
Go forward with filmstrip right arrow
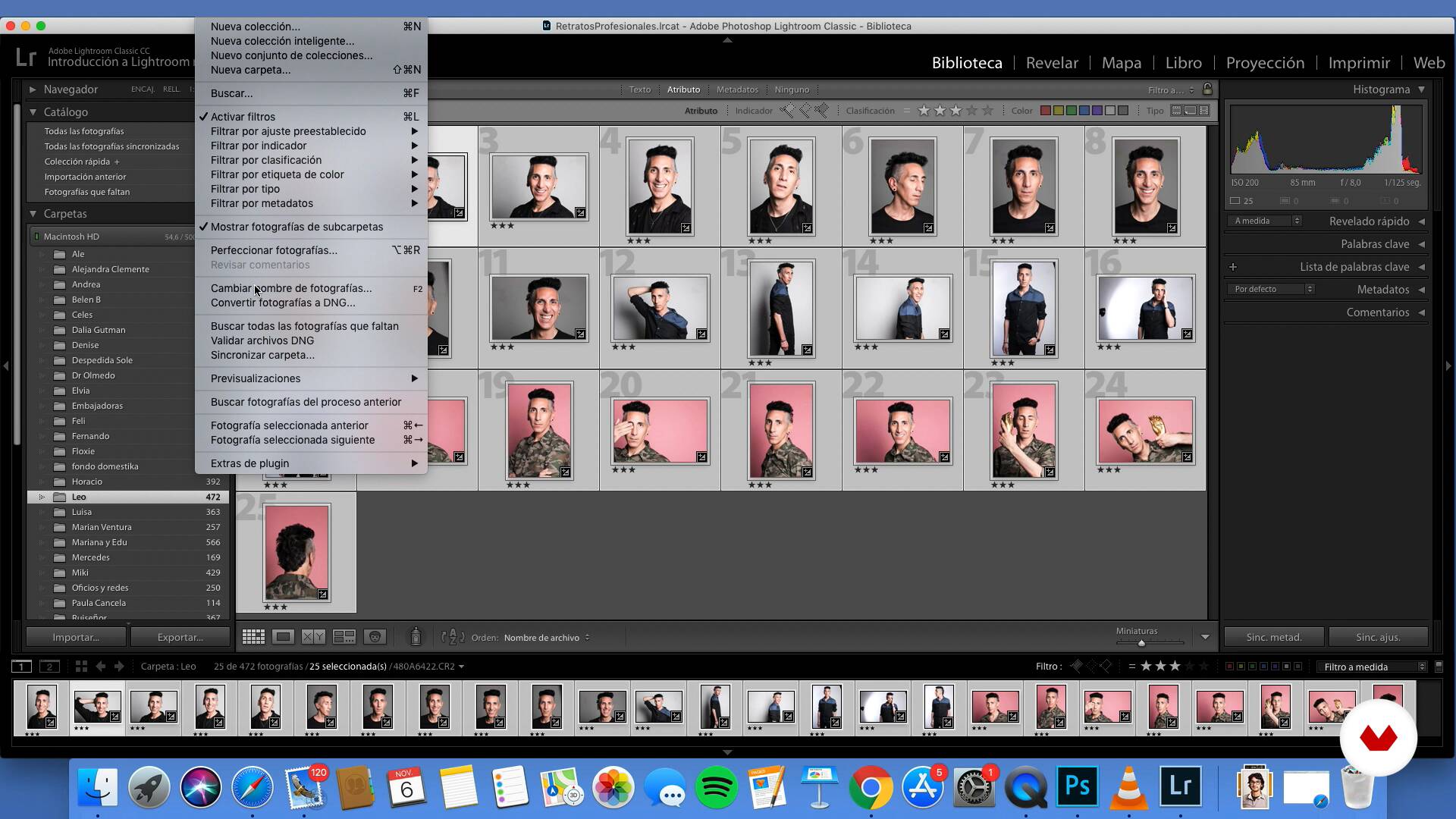119,667
